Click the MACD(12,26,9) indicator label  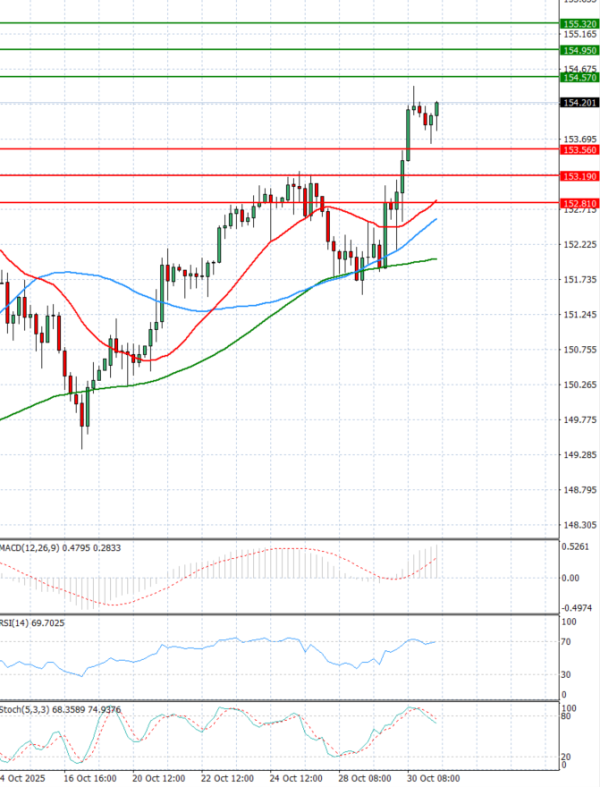pyautogui.click(x=30, y=548)
